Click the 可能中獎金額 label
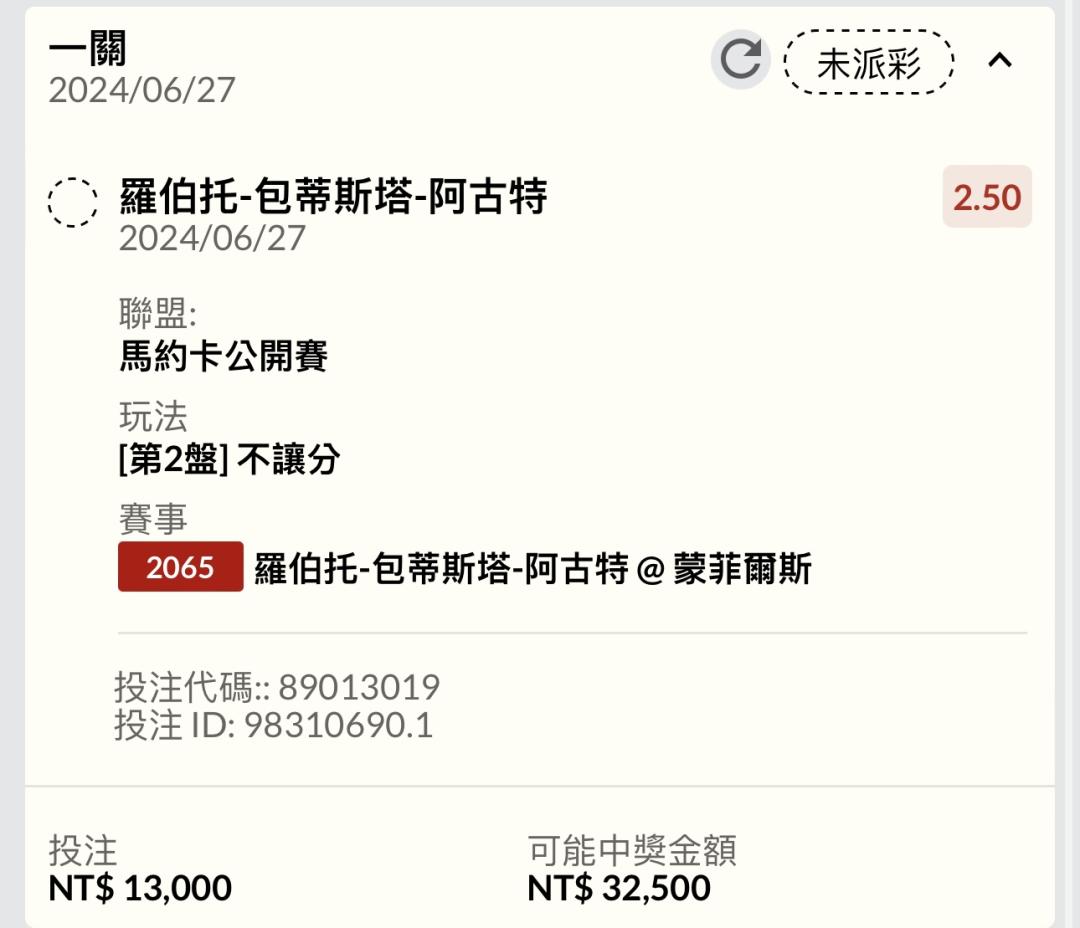The image size is (1080, 928). click(x=632, y=850)
